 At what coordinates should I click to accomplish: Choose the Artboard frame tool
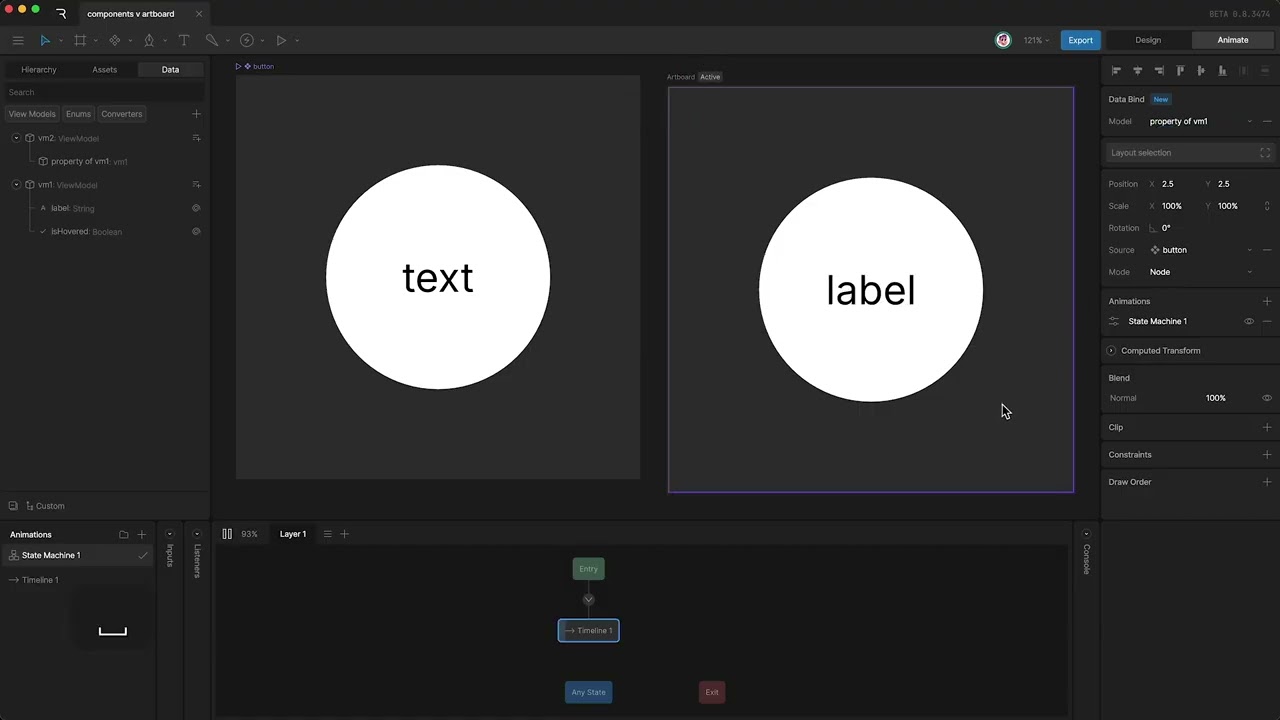pos(80,40)
